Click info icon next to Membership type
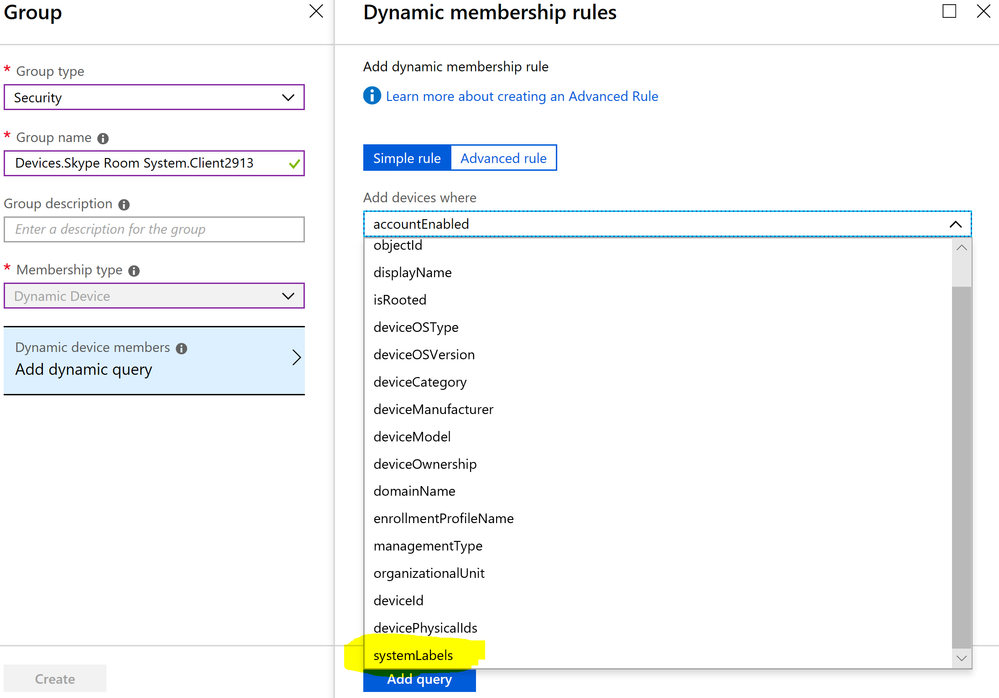Image resolution: width=999 pixels, height=698 pixels. click(134, 271)
